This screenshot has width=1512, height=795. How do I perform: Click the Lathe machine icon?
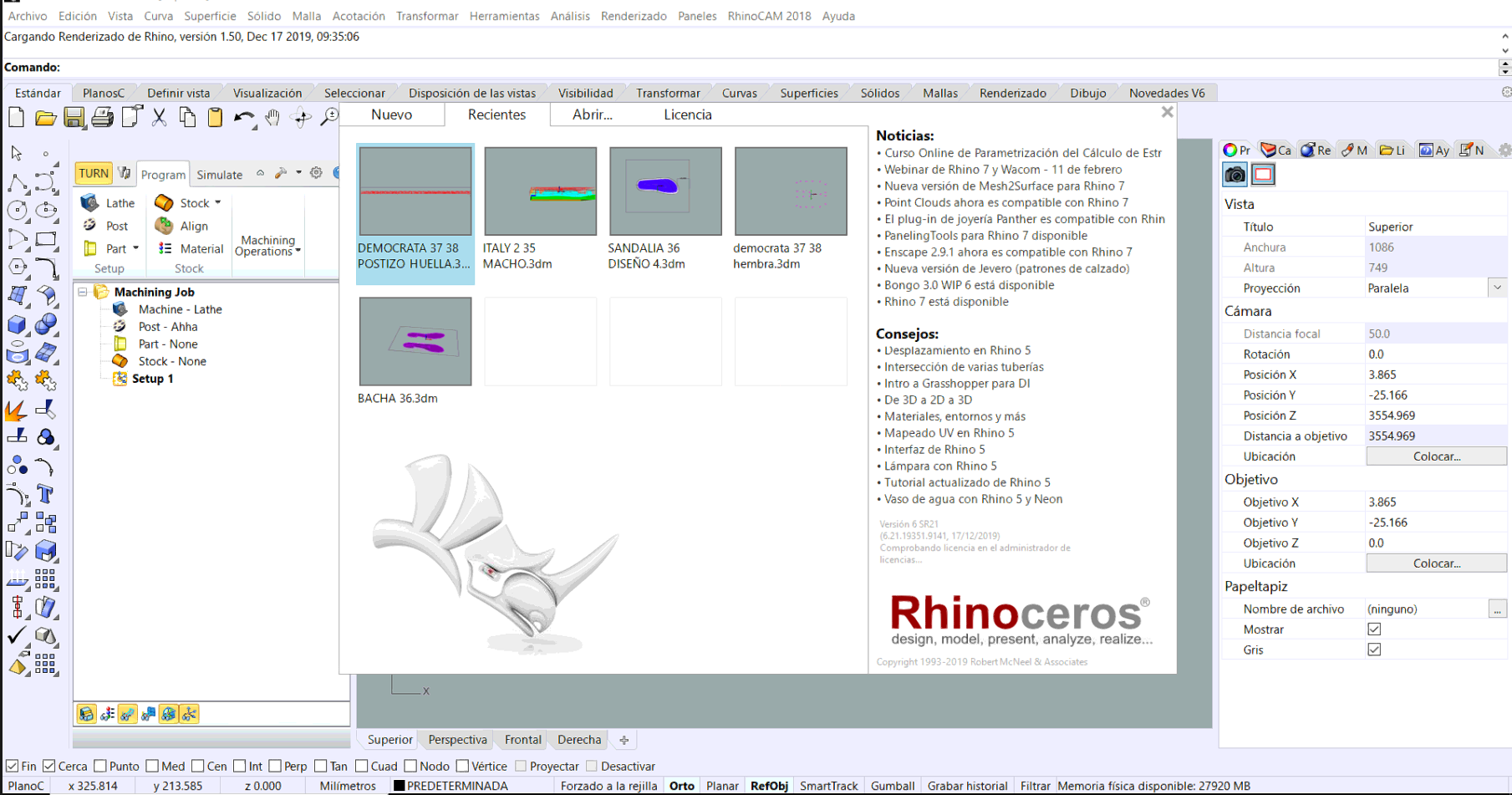pos(89,202)
